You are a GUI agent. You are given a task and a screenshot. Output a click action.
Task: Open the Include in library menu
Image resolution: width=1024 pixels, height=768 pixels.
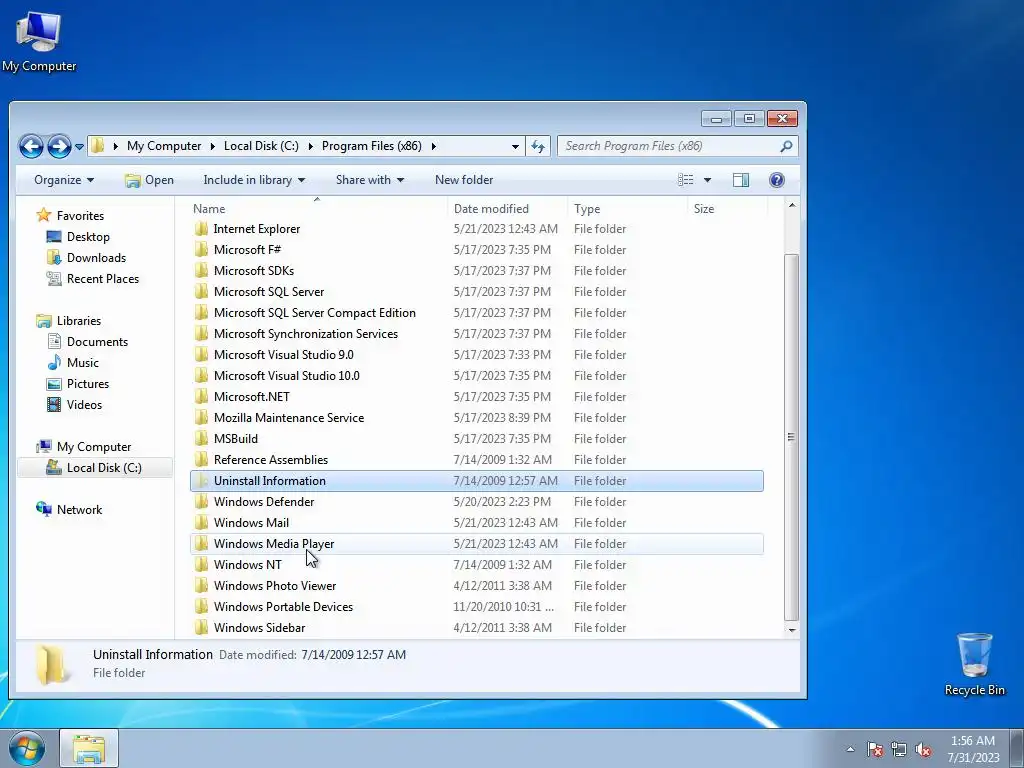(254, 180)
